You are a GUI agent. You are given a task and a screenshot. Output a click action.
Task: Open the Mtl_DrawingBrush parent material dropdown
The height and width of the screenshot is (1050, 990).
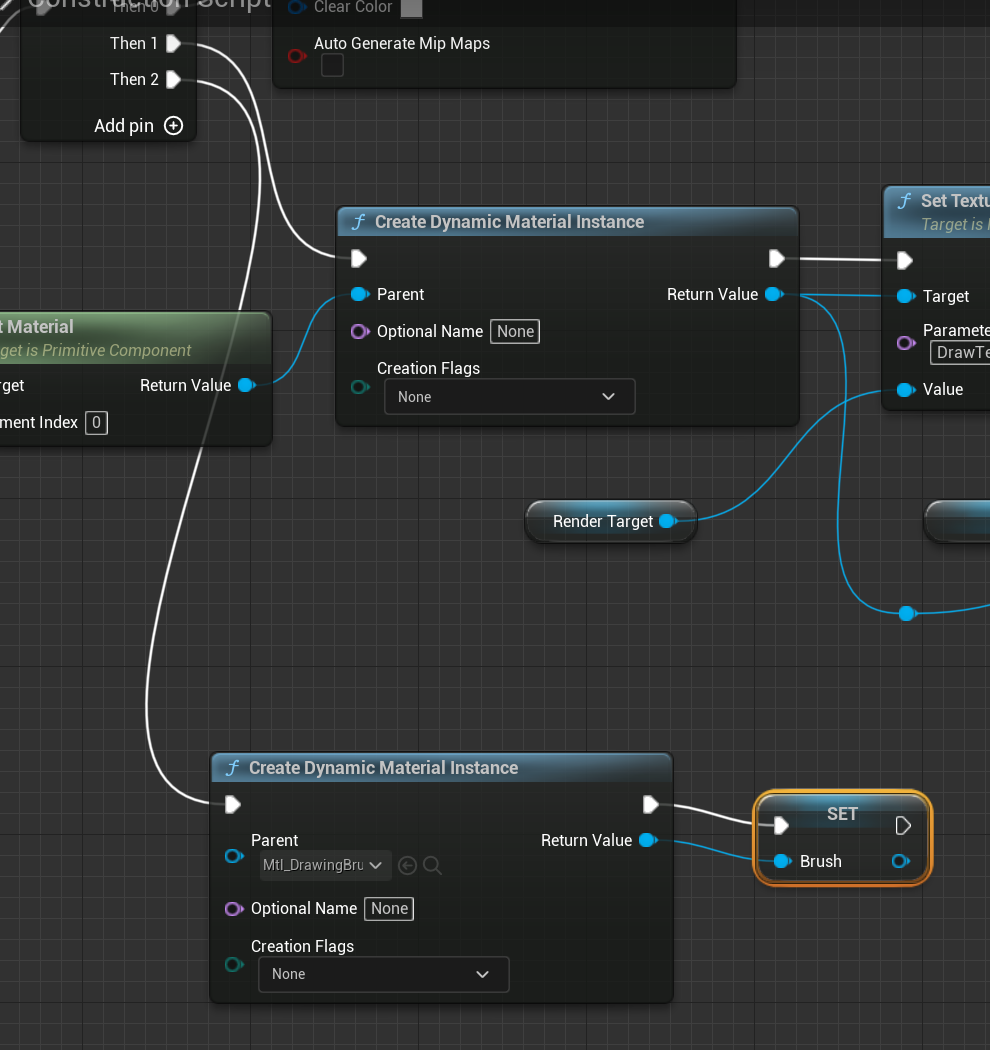click(x=323, y=865)
